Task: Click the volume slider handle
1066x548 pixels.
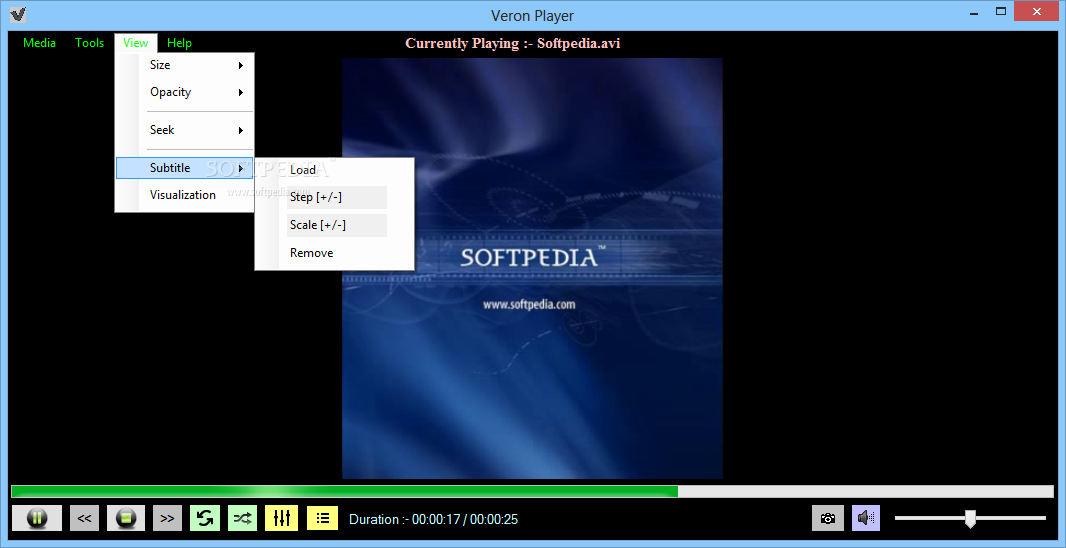Action: pos(971,519)
